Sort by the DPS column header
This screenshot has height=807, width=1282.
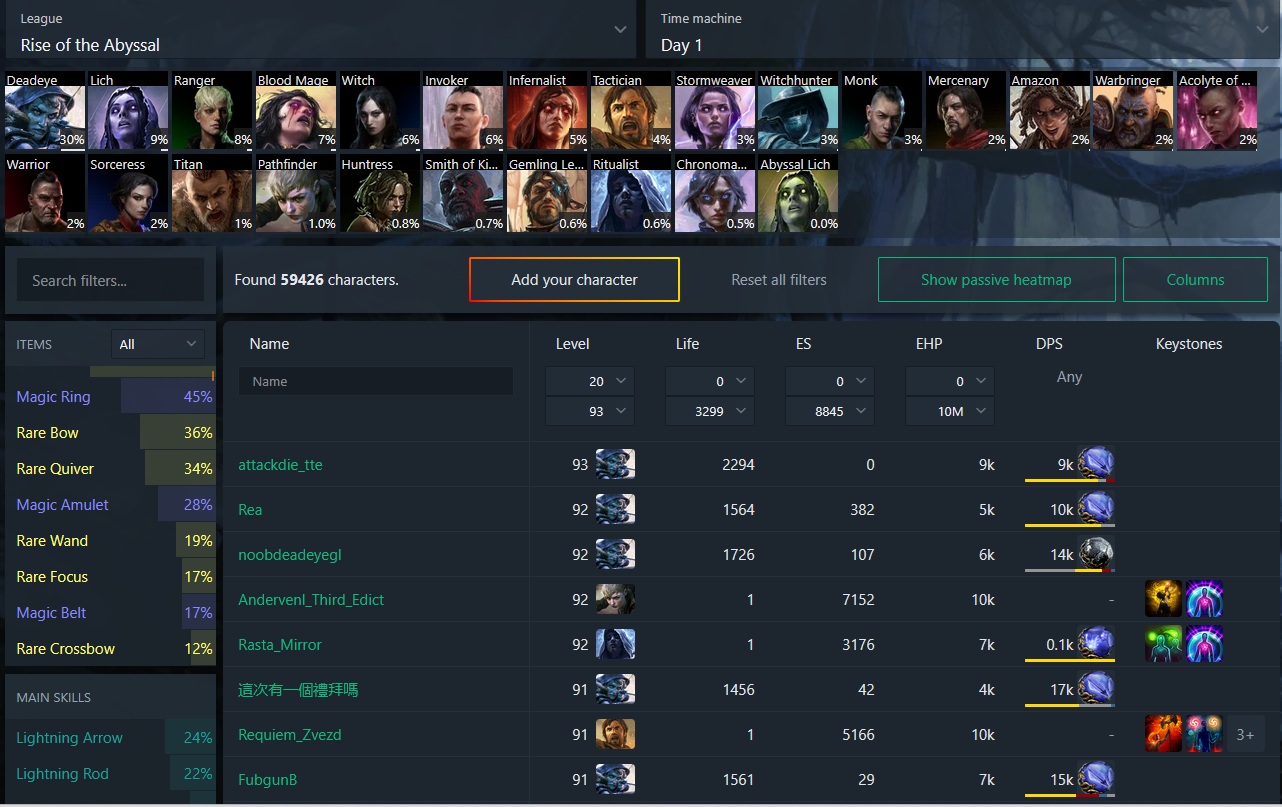(x=1049, y=344)
